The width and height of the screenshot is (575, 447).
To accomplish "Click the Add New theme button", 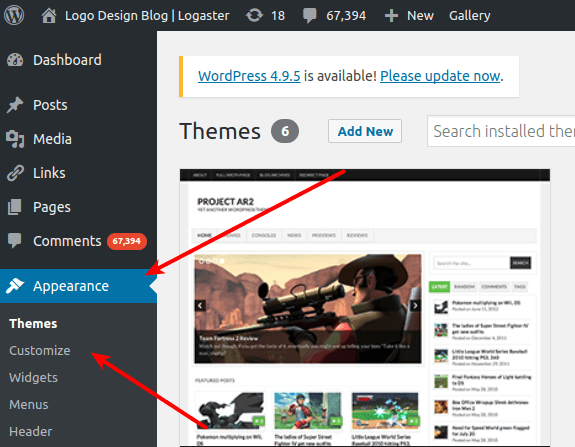I will click(365, 131).
